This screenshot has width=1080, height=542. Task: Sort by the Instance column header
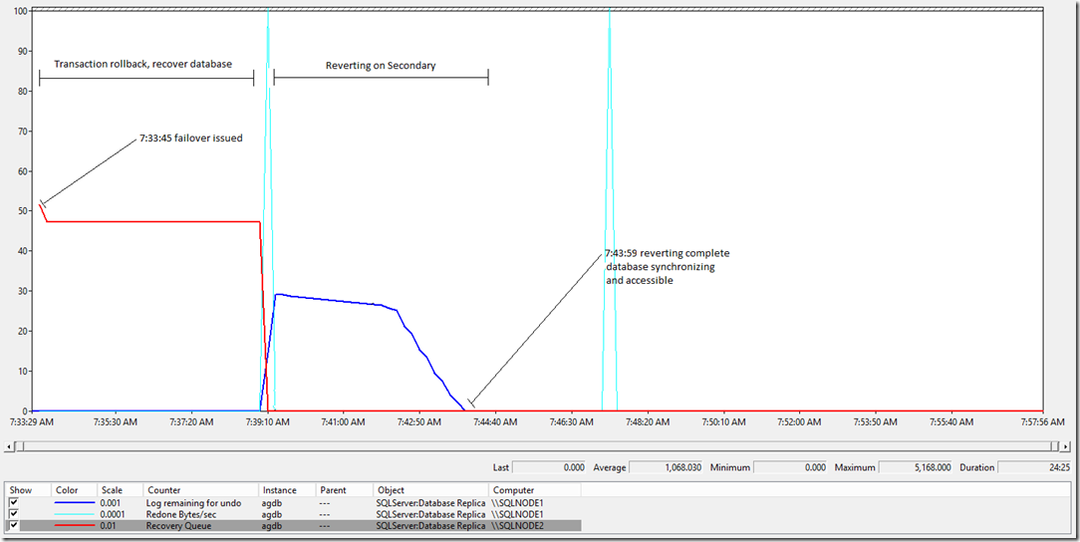tap(287, 490)
